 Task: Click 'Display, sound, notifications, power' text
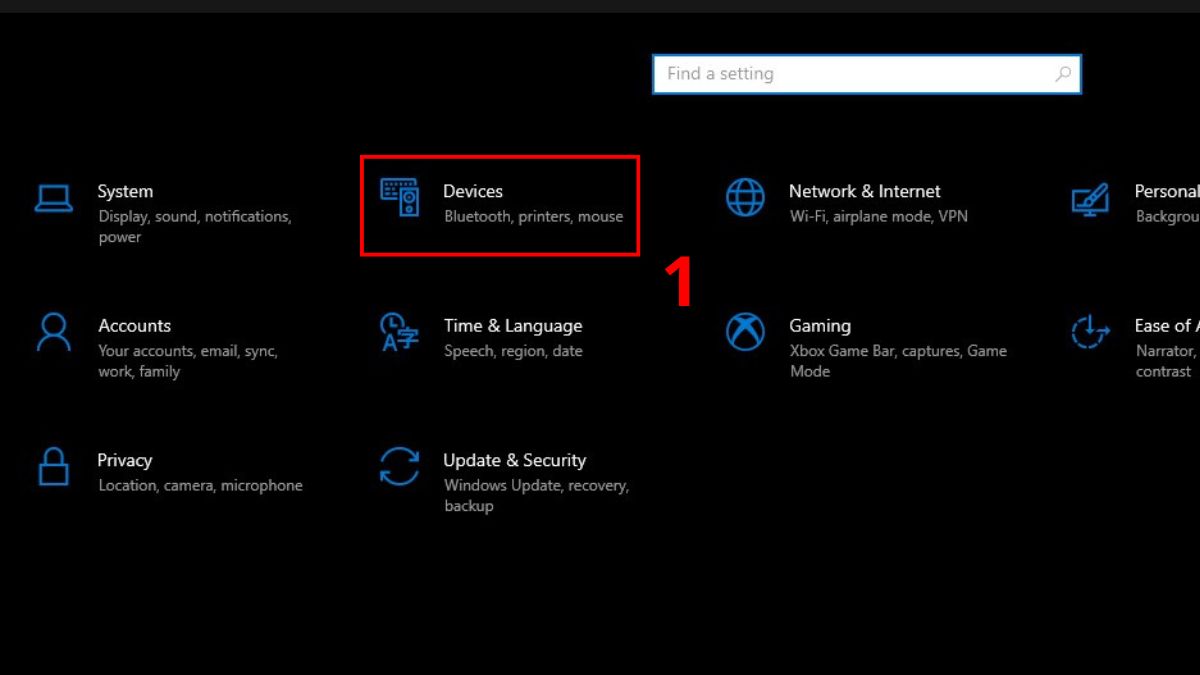pos(194,227)
